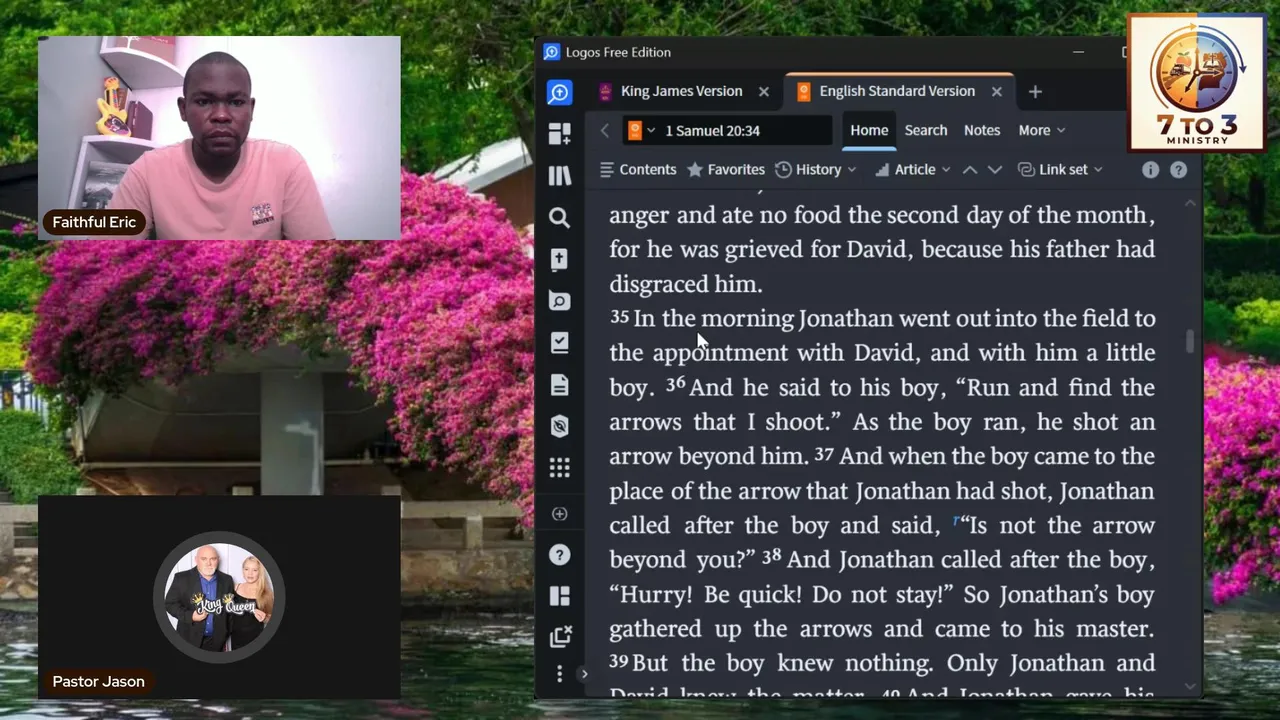The height and width of the screenshot is (720, 1280).
Task: Click the scroll up arrow of reading pane
Action: pos(1190,203)
